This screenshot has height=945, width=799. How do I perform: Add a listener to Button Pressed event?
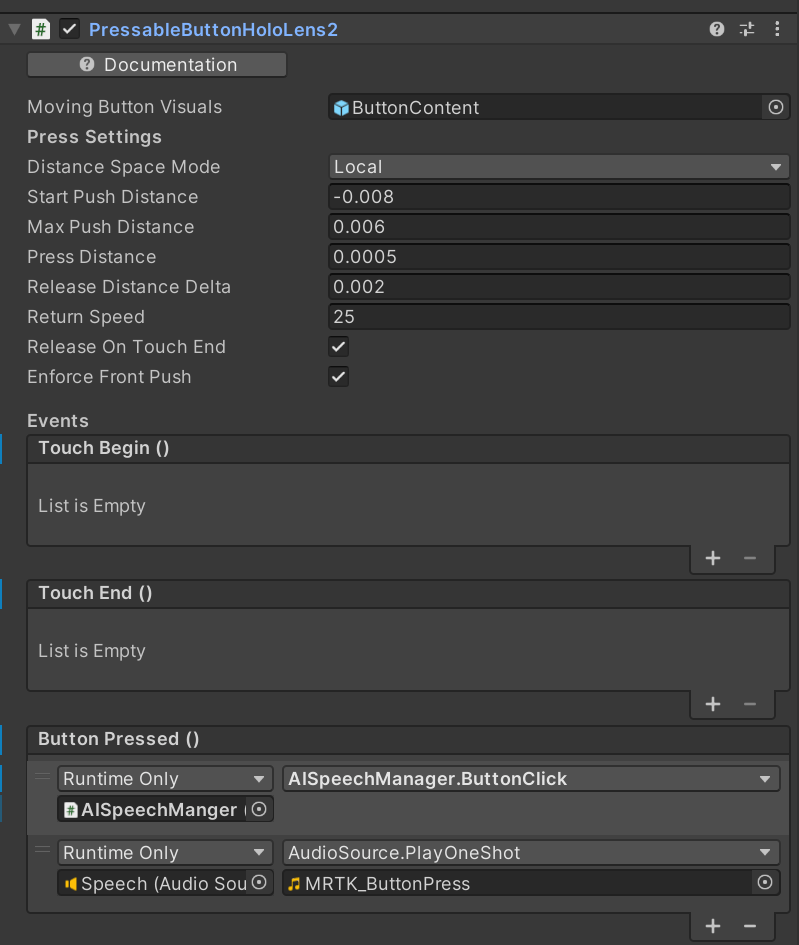(713, 926)
